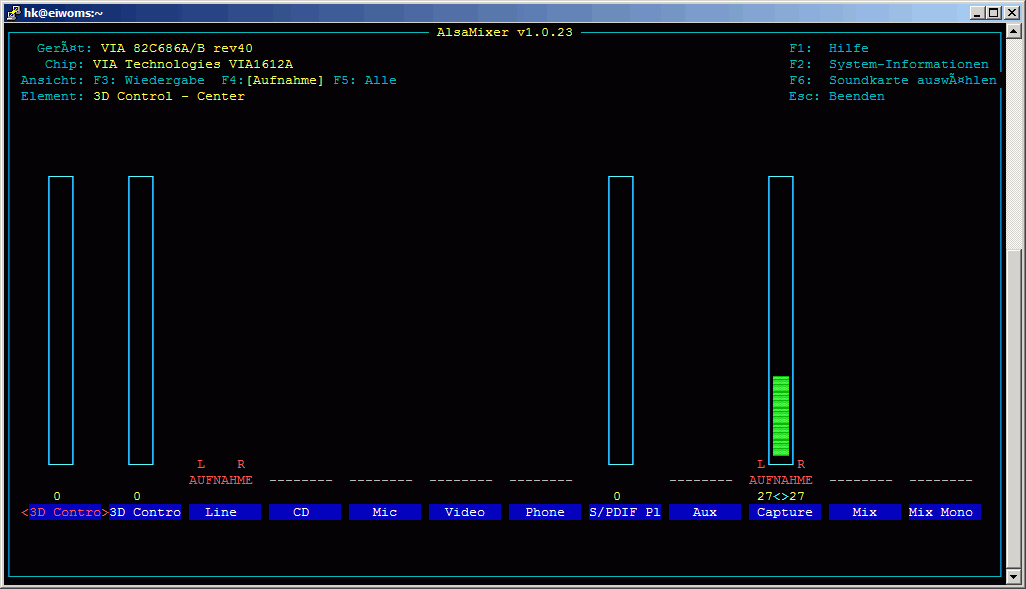Click the green Capture volume bar
Viewport: 1026px width, 589px height.
781,415
